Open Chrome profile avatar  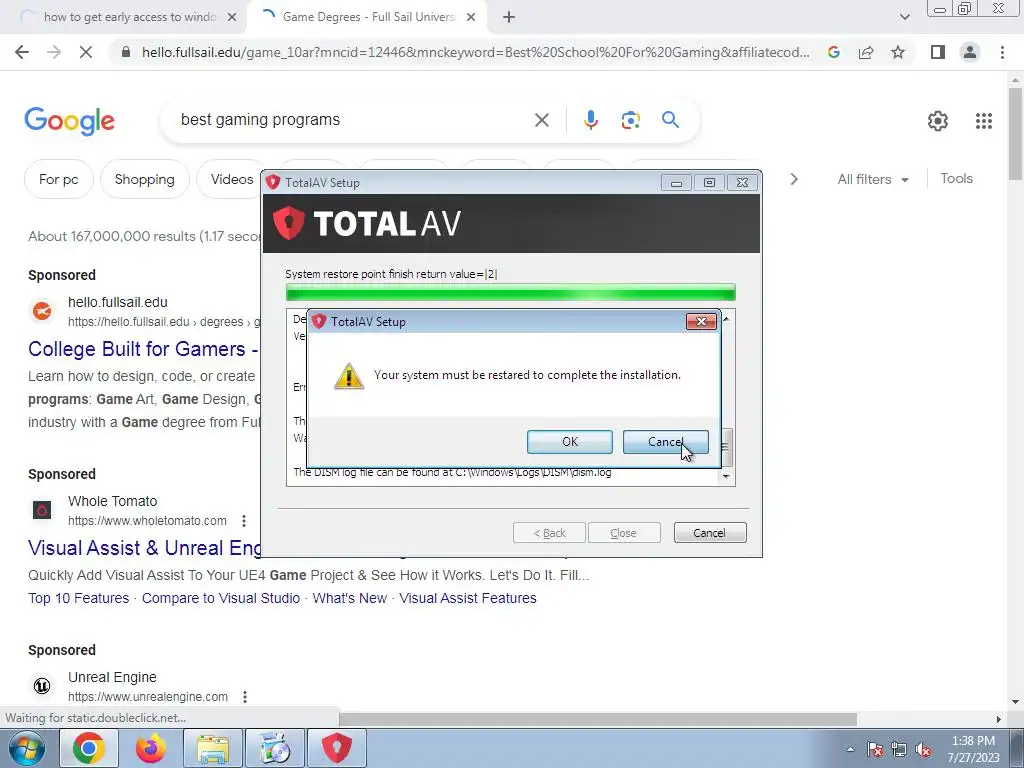[x=970, y=52]
